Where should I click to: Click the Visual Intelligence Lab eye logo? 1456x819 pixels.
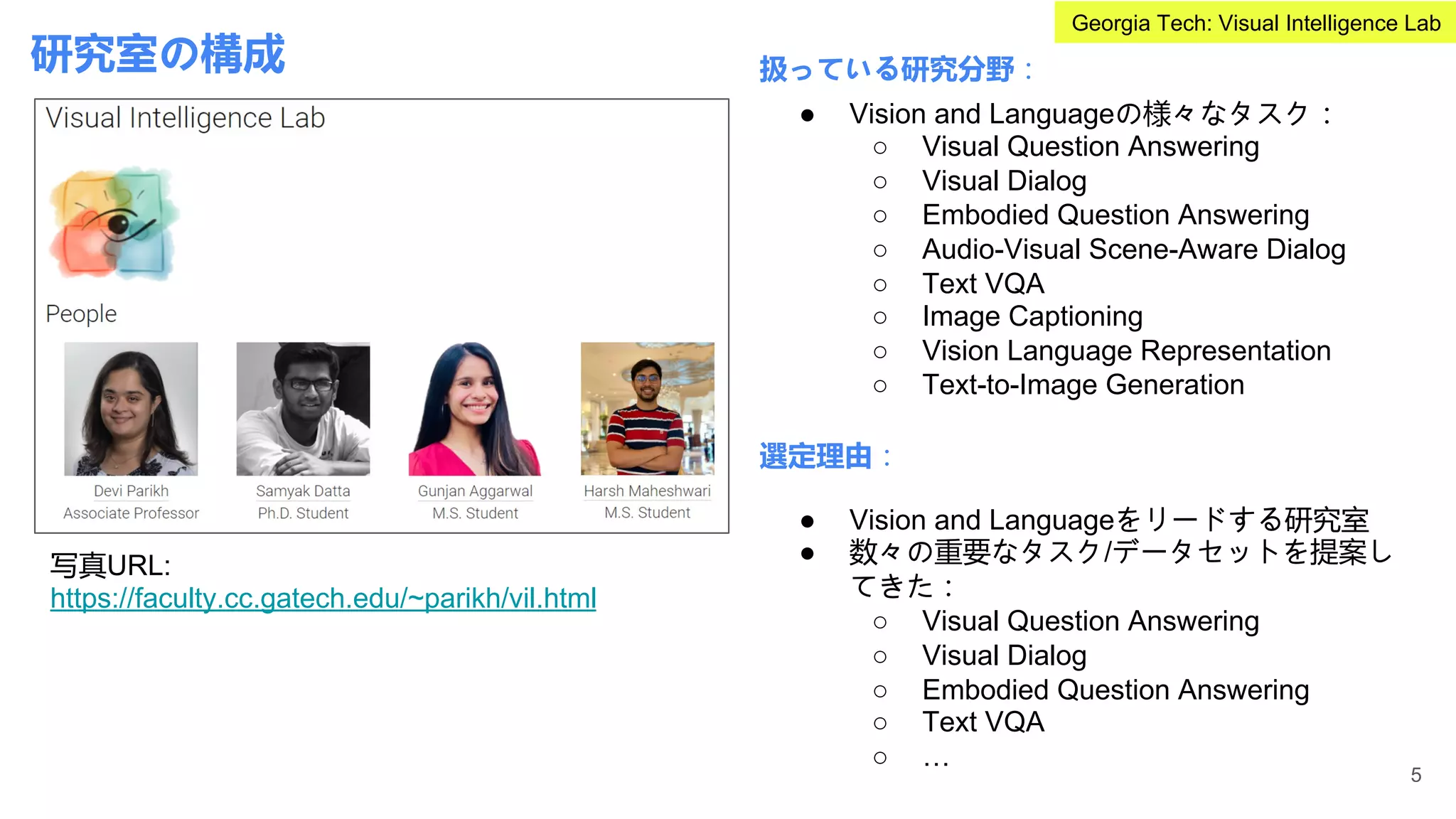point(114,223)
